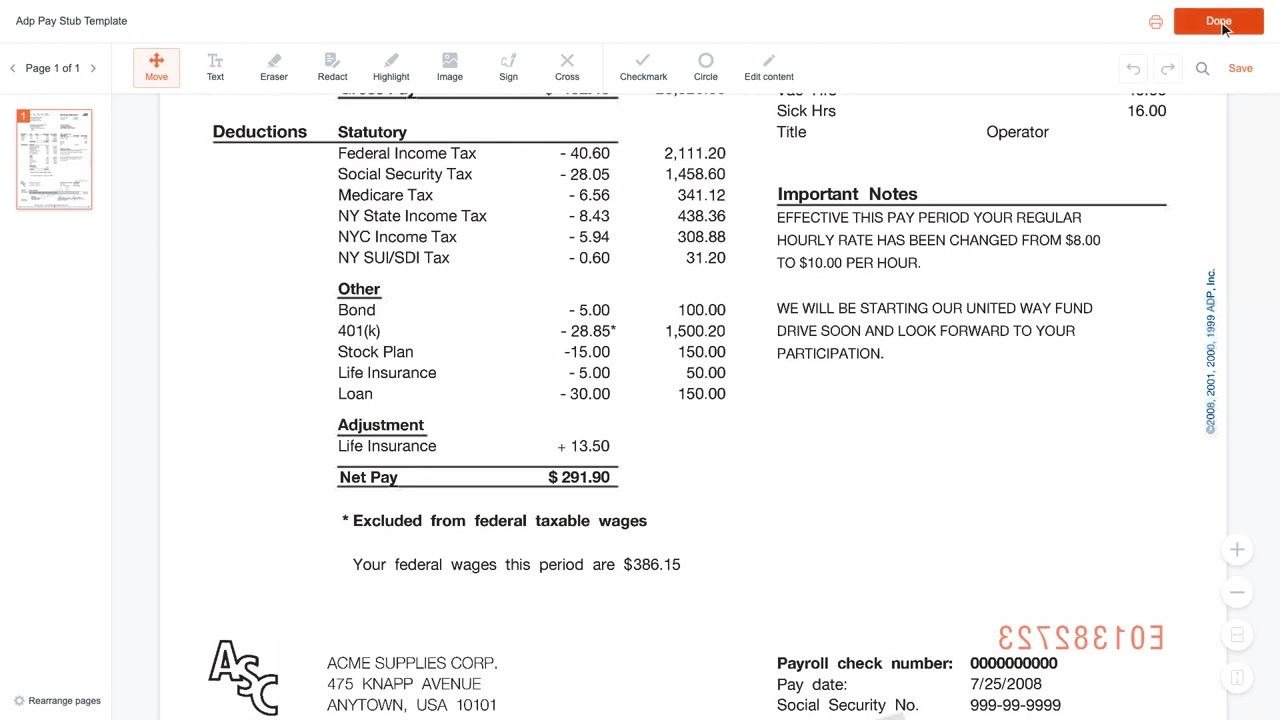Go to the previous page arrow

click(12, 68)
